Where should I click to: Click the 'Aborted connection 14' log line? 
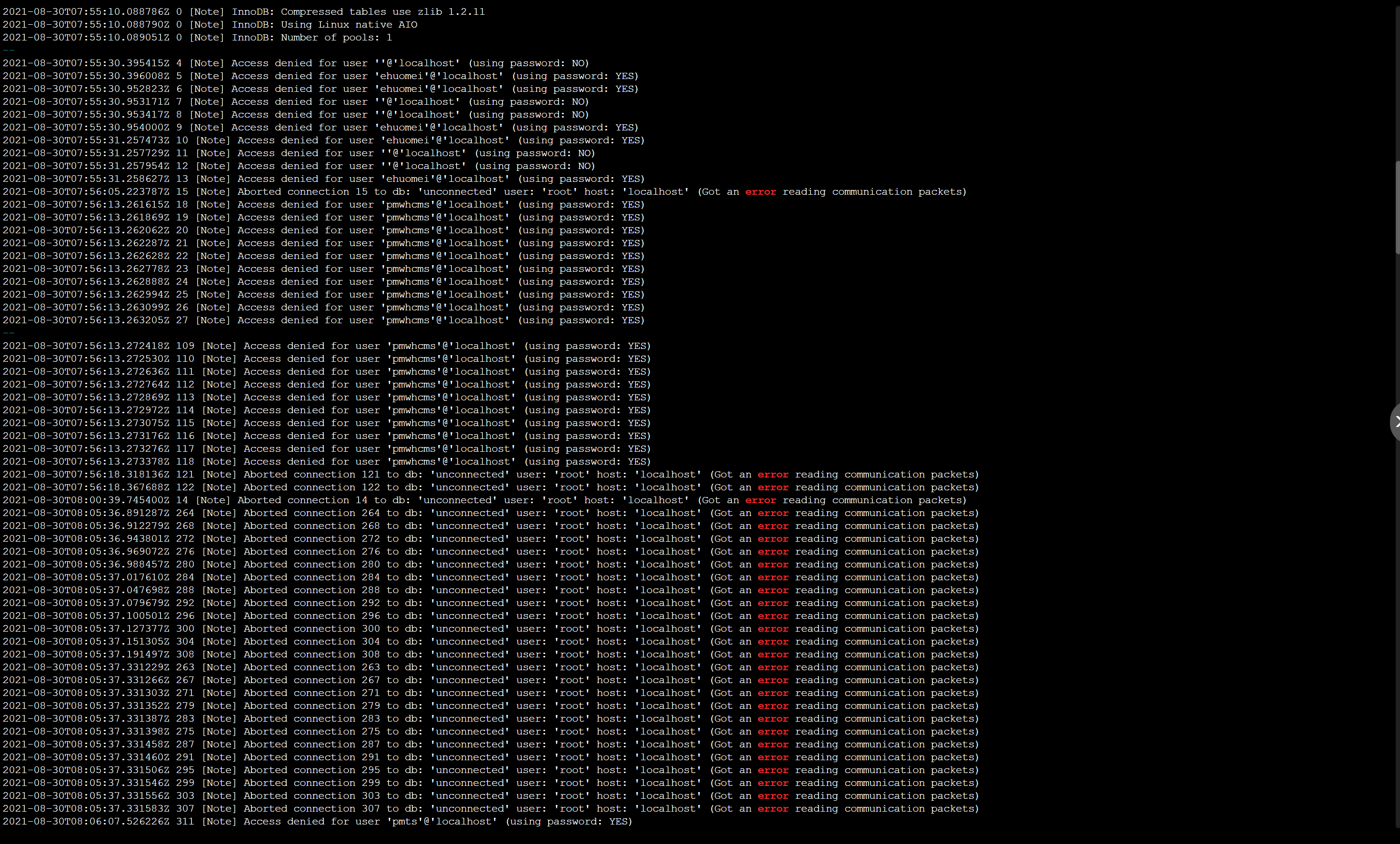click(485, 500)
